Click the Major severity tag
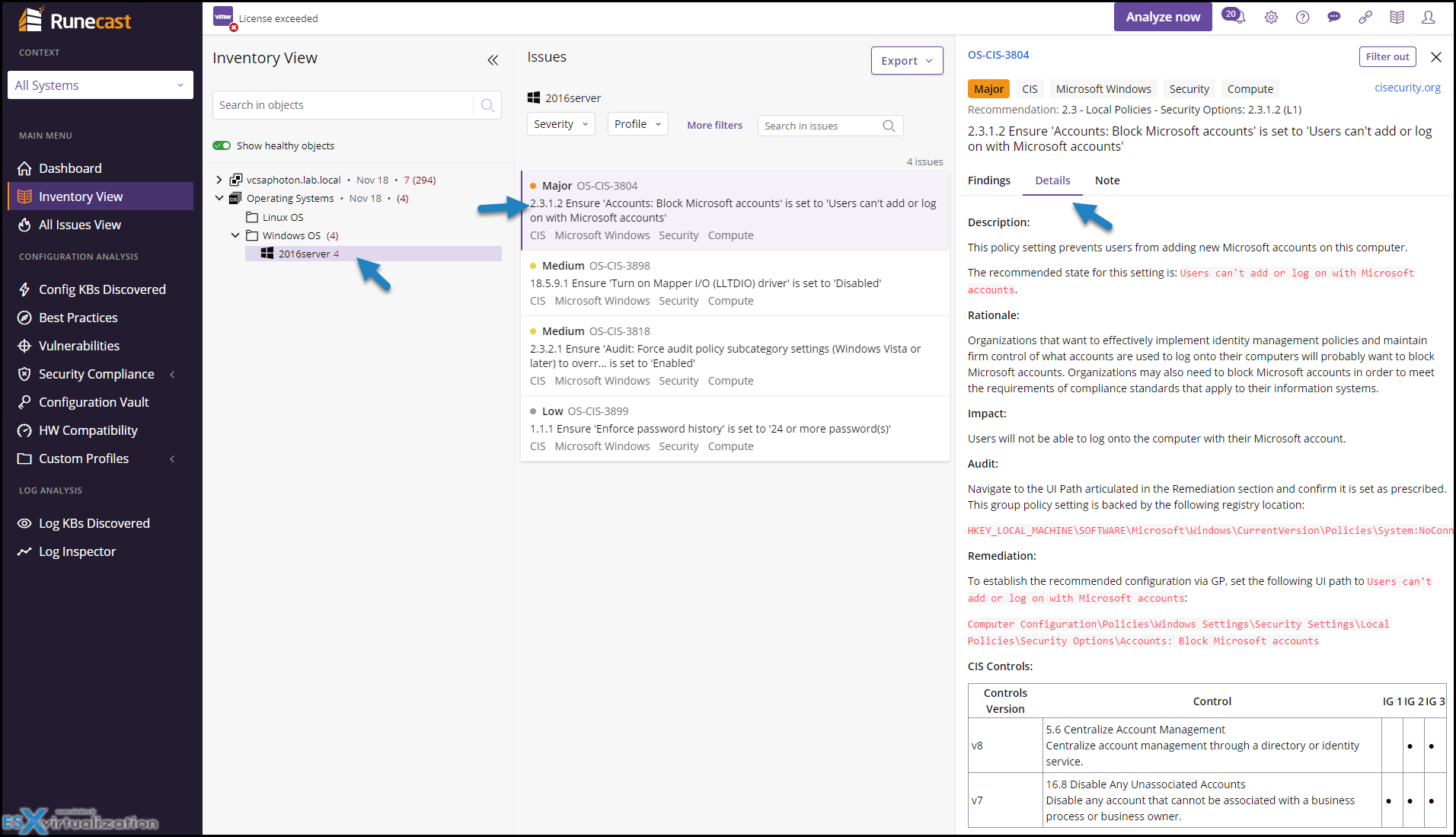The height and width of the screenshot is (837, 1456). [988, 89]
